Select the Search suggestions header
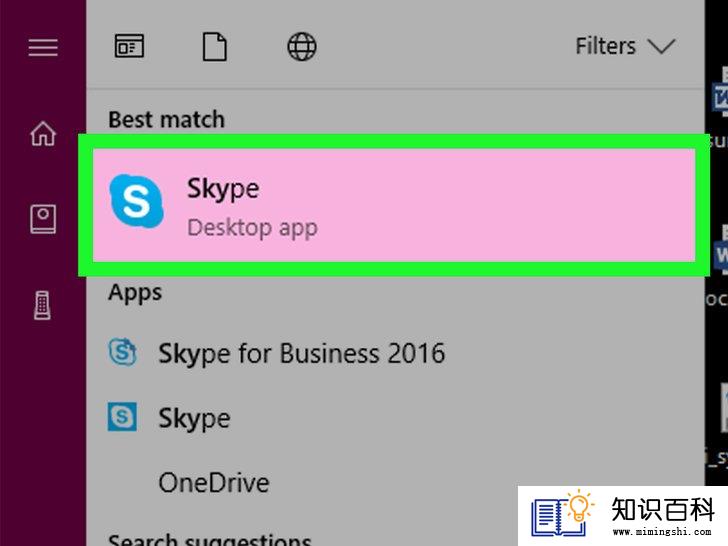This screenshot has width=728, height=546. pos(209,540)
